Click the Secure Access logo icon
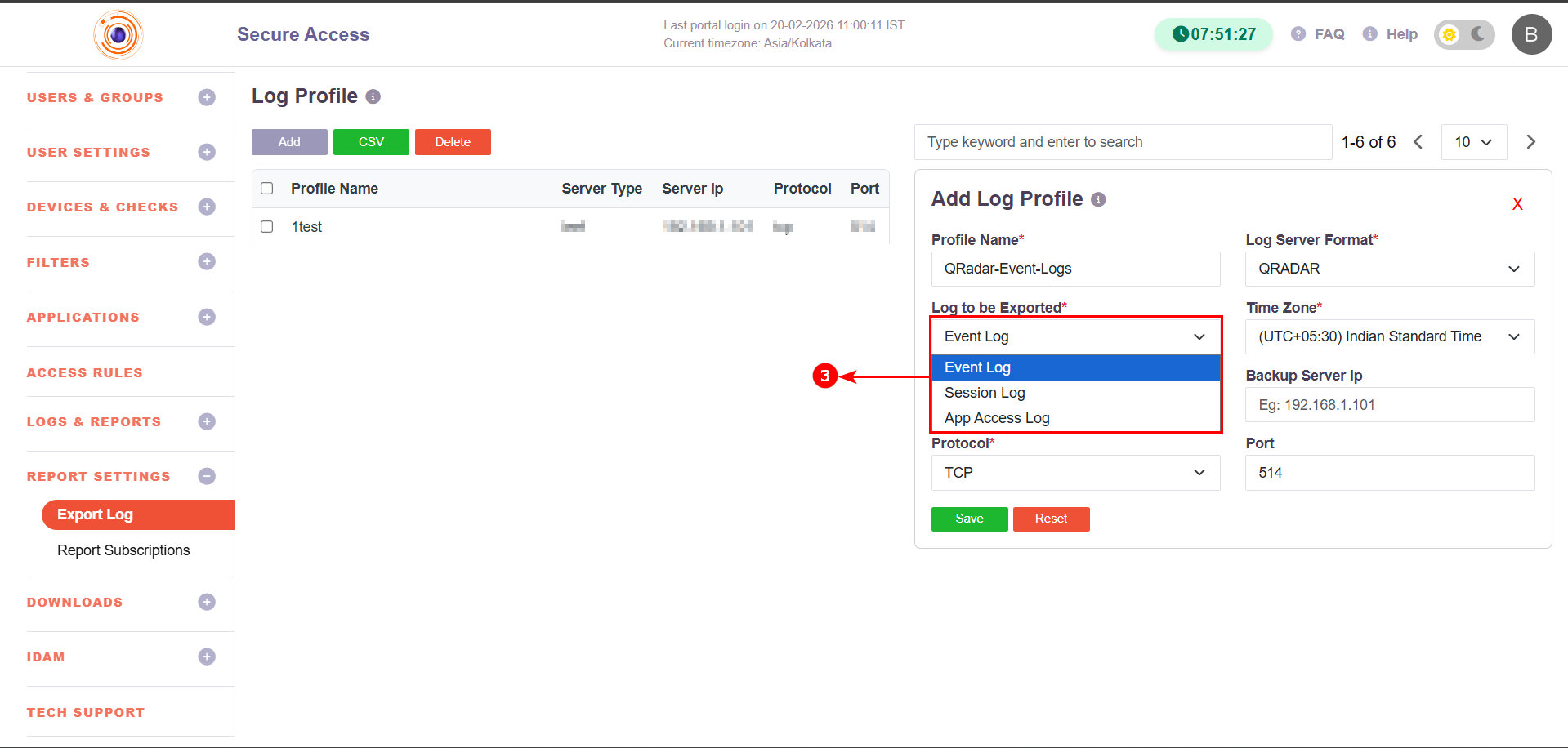 pyautogui.click(x=118, y=34)
